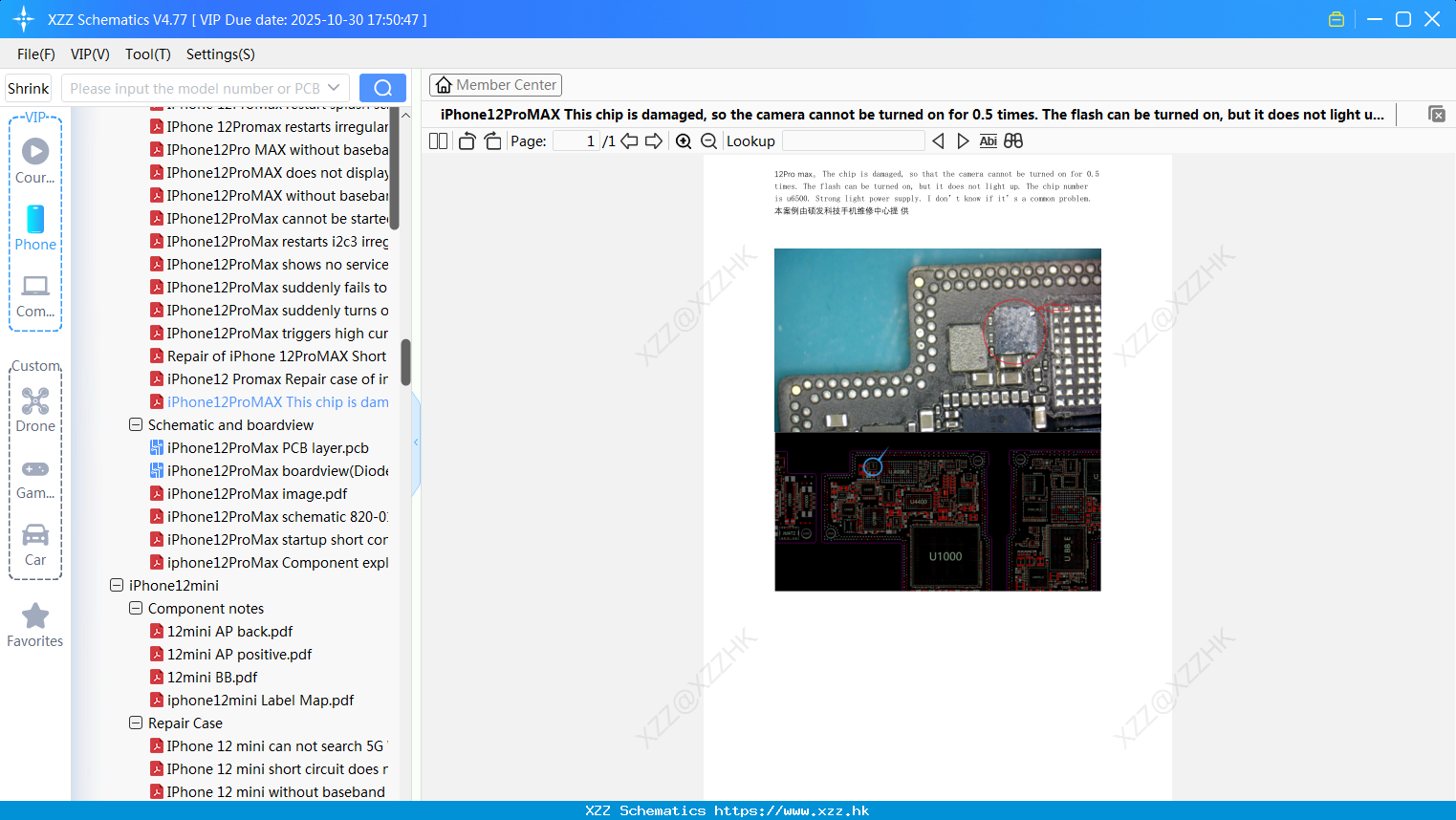Screen dimensions: 1456x820
Task: Click the Shrink button
Action: pyautogui.click(x=29, y=88)
